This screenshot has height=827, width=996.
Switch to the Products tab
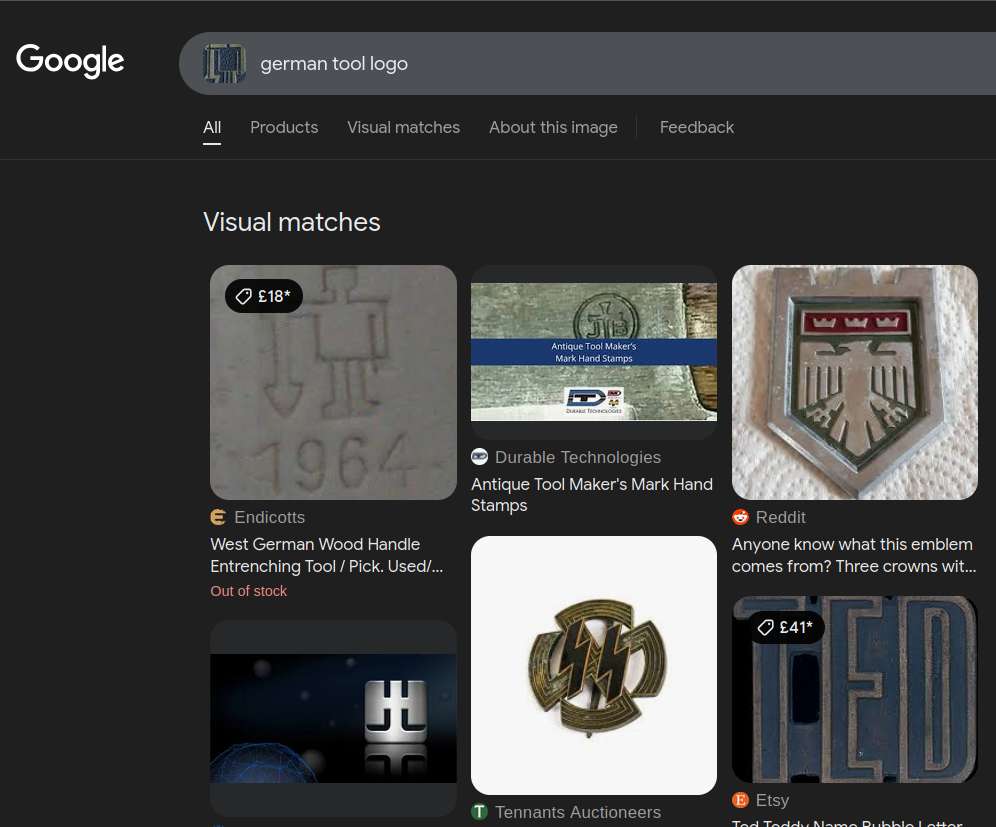coord(284,128)
